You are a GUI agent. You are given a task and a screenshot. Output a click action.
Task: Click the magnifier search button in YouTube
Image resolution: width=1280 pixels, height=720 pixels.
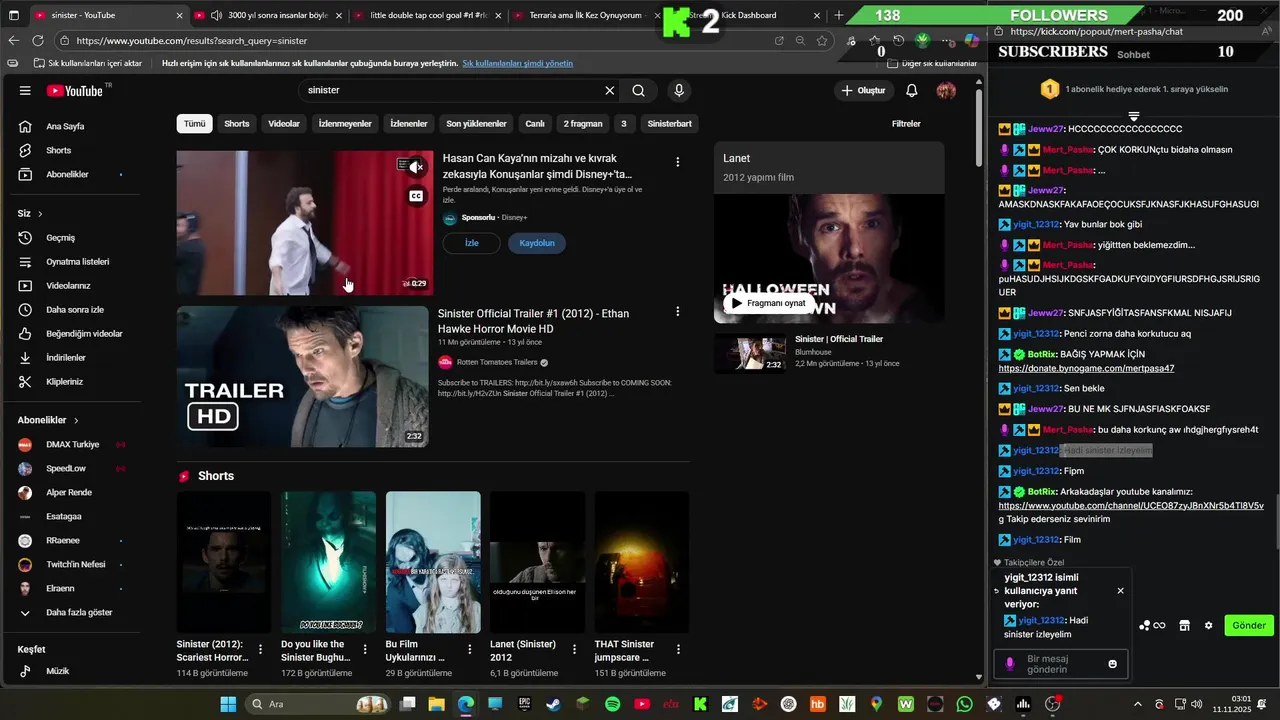tap(638, 90)
